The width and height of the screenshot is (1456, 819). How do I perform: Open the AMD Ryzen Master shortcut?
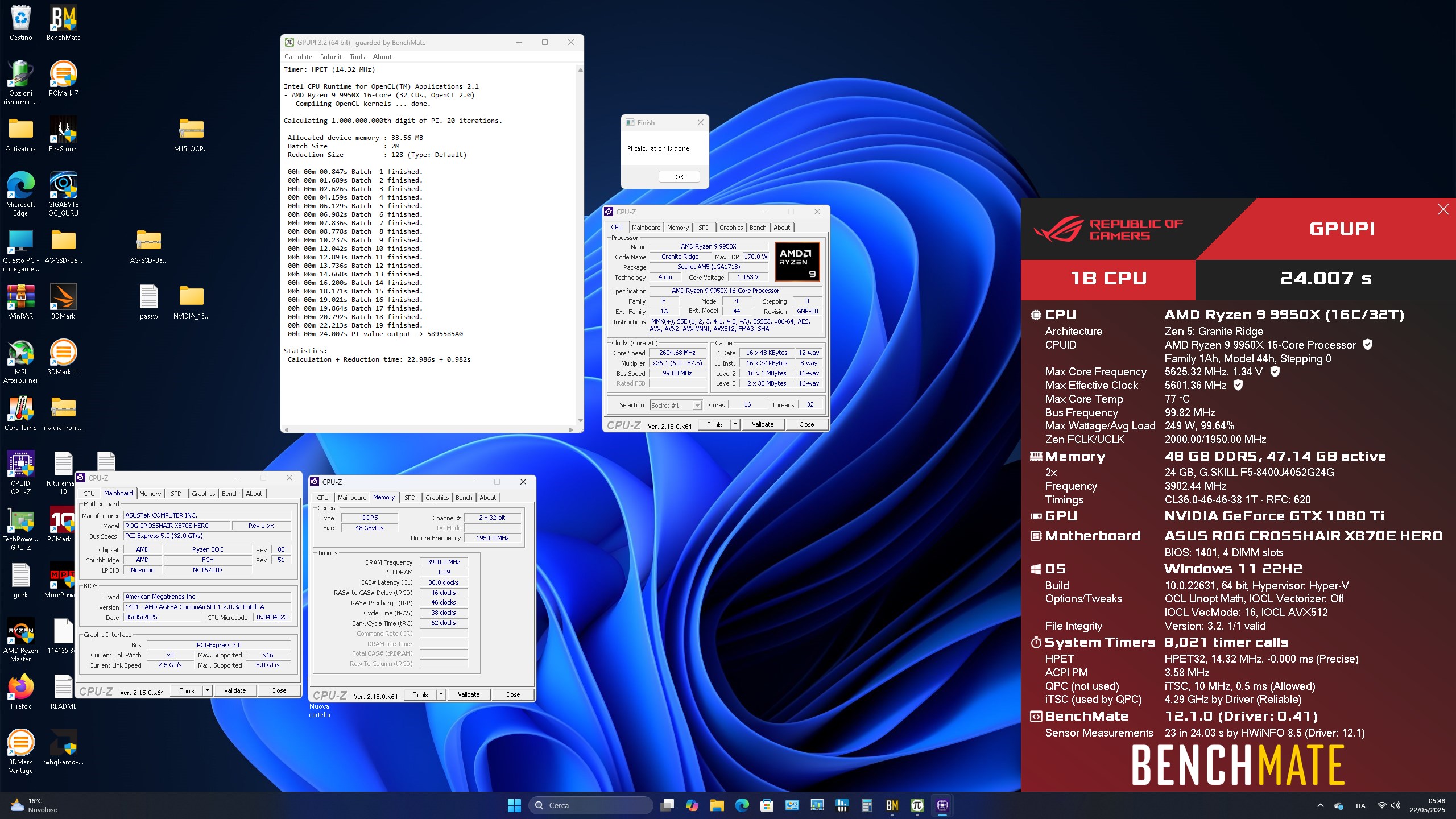tap(20, 640)
